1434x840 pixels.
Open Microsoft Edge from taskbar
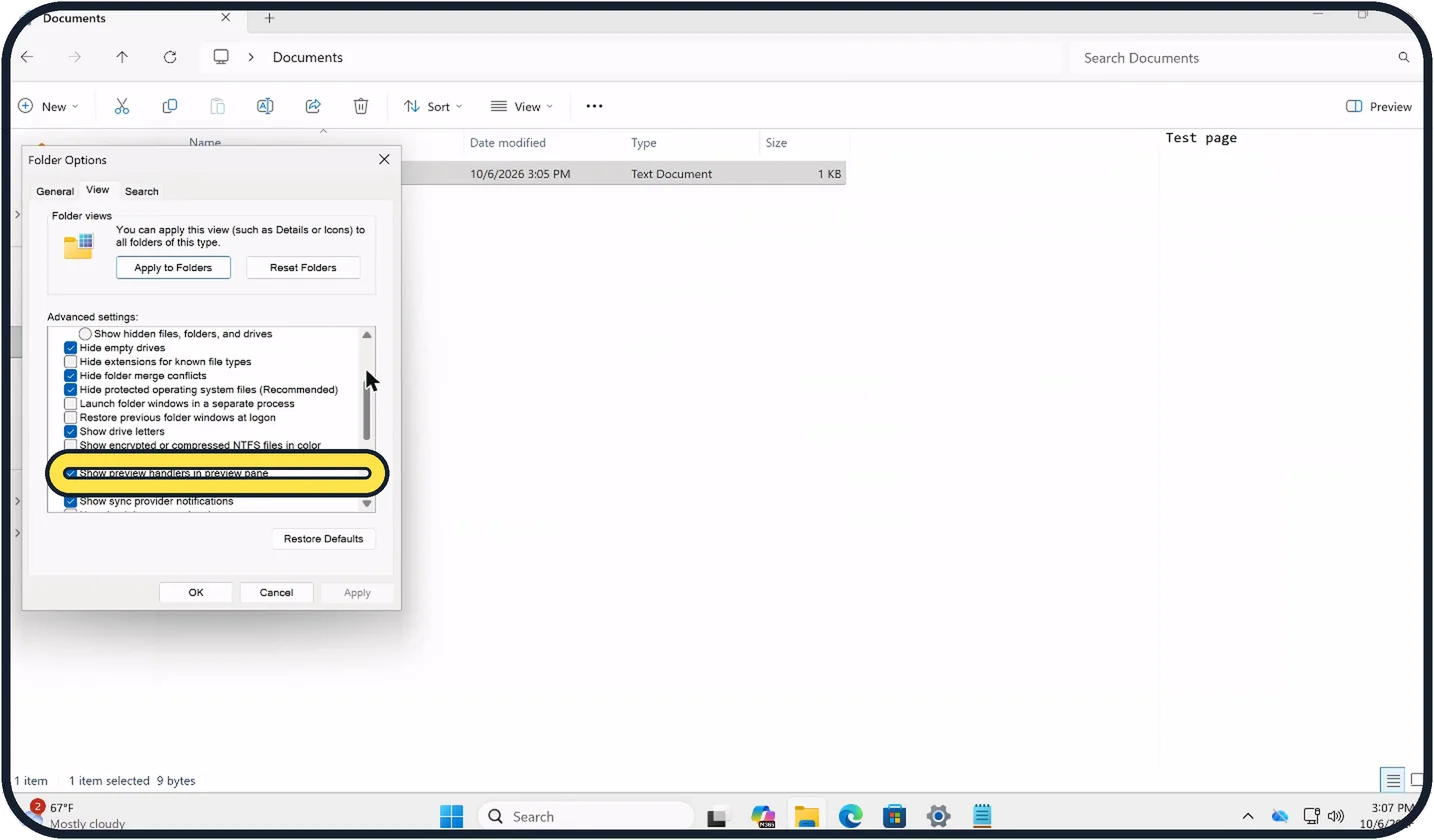pos(850,816)
